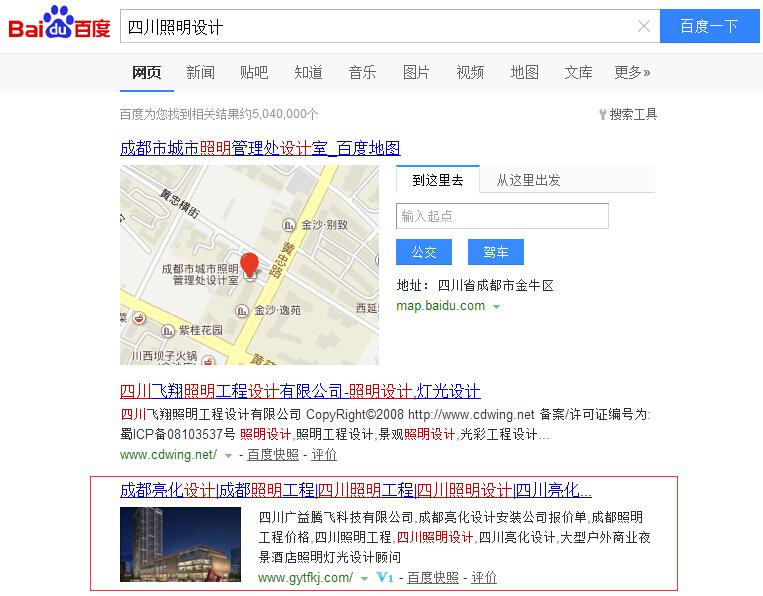Click the red location pin on the map
The height and width of the screenshot is (596, 763).
249,266
